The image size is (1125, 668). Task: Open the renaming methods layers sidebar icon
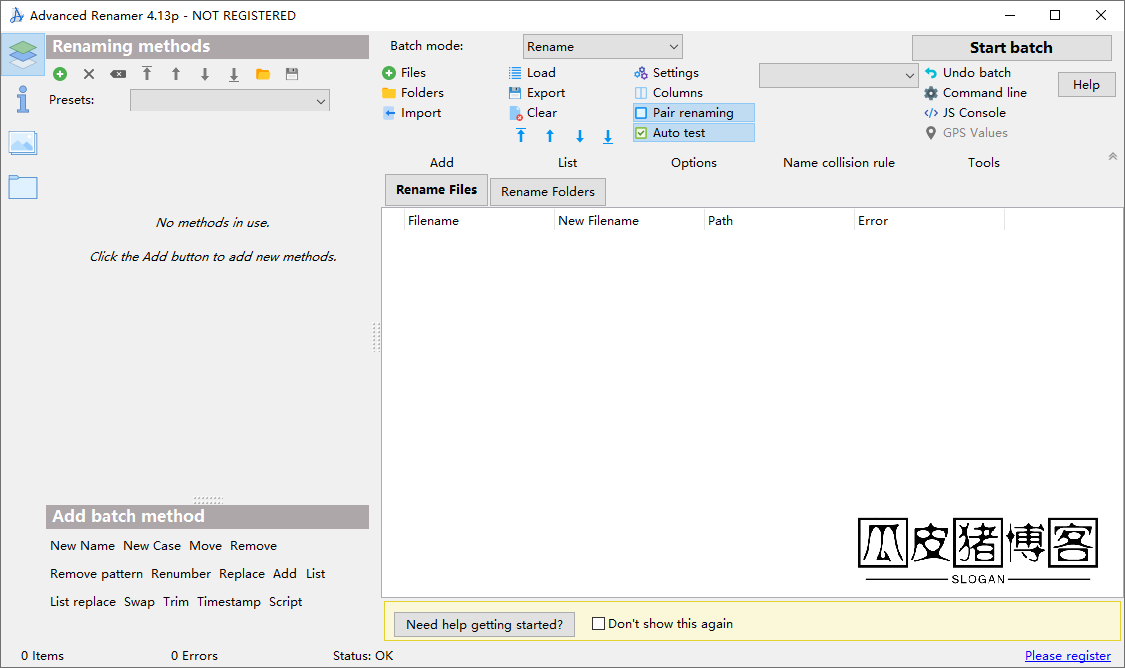pos(23,54)
